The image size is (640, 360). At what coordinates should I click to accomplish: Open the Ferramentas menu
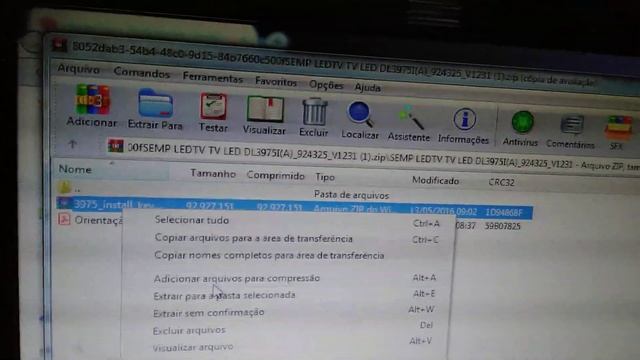point(213,77)
